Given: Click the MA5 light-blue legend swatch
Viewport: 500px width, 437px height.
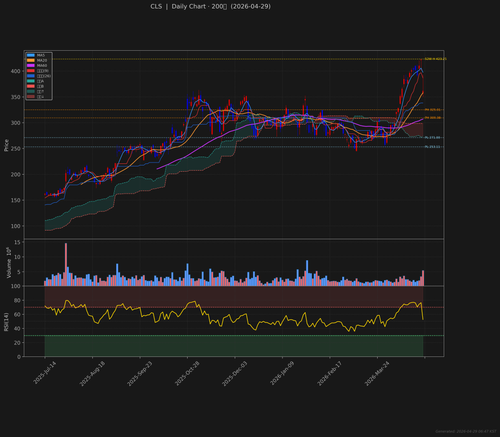Looking at the screenshot, I should coord(31,55).
